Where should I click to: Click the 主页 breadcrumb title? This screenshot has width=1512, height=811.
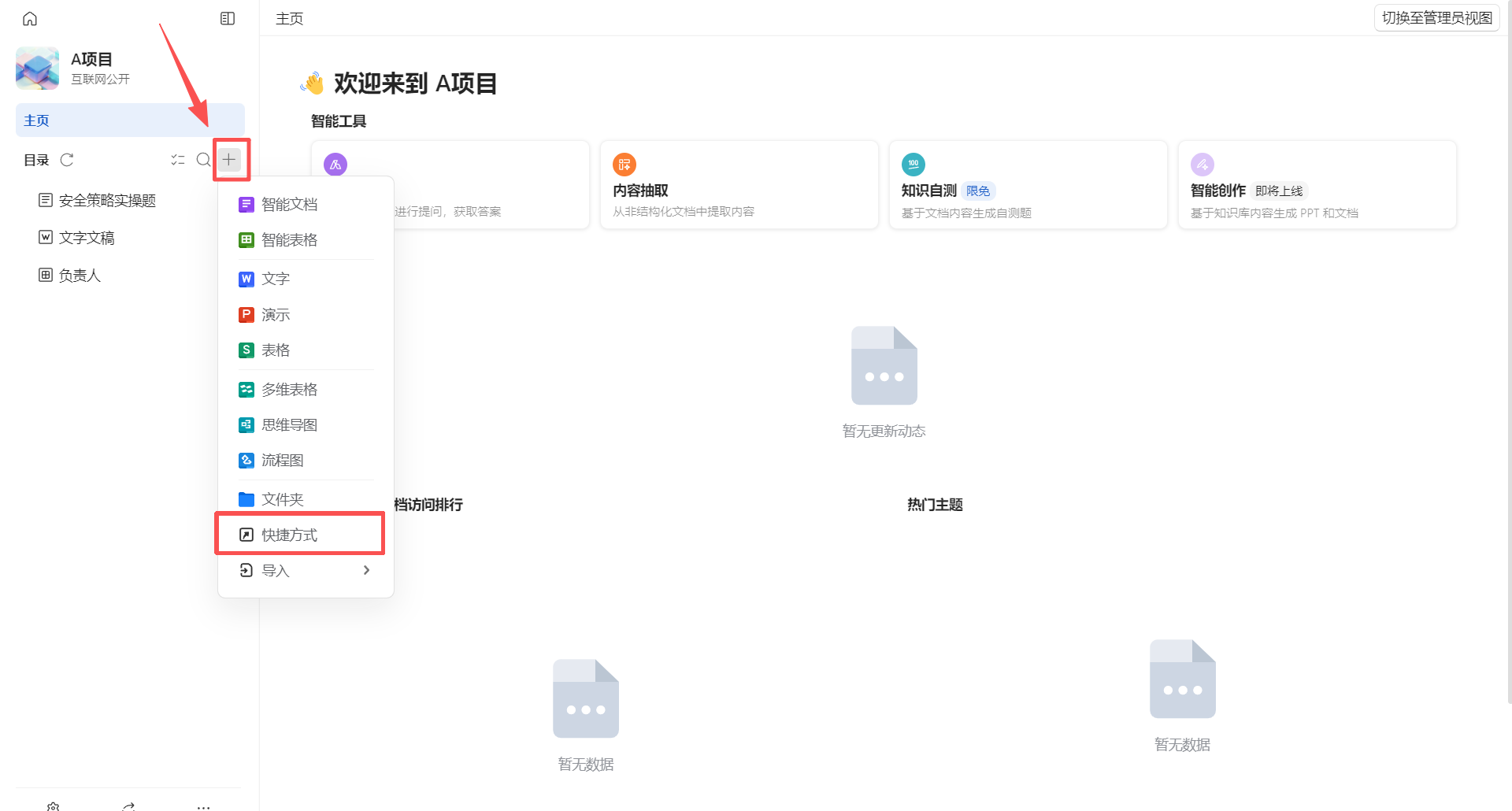coord(289,18)
